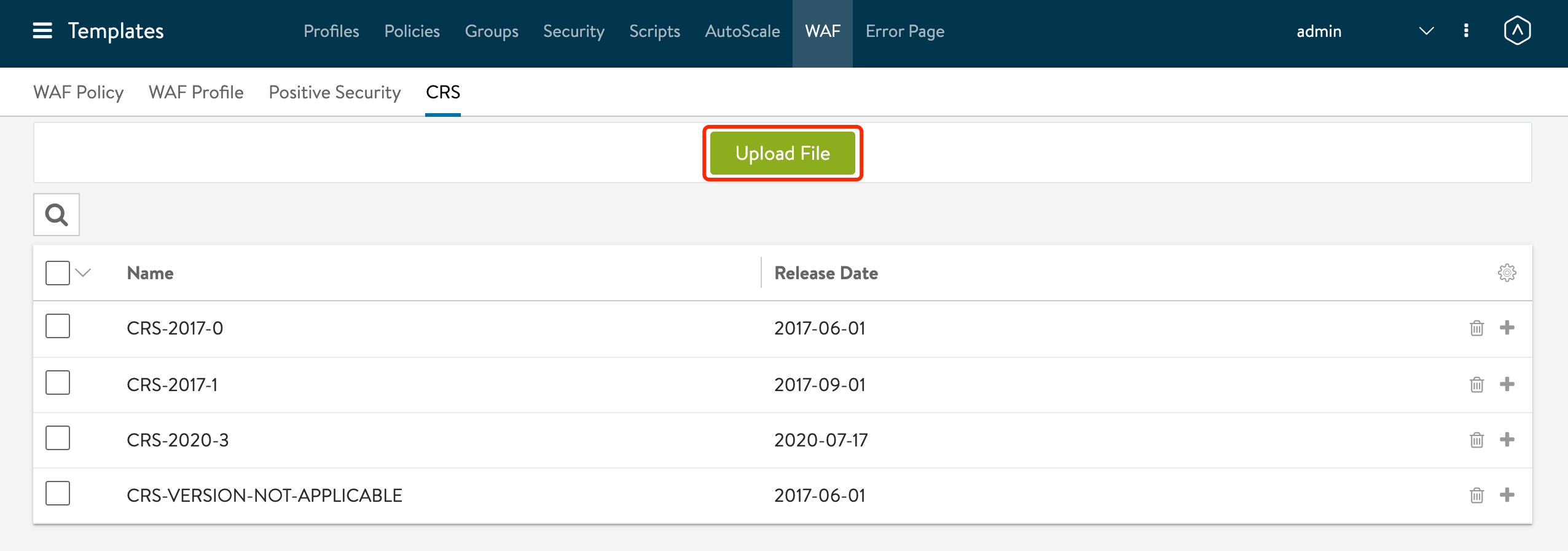Open table column settings gear

click(x=1507, y=272)
